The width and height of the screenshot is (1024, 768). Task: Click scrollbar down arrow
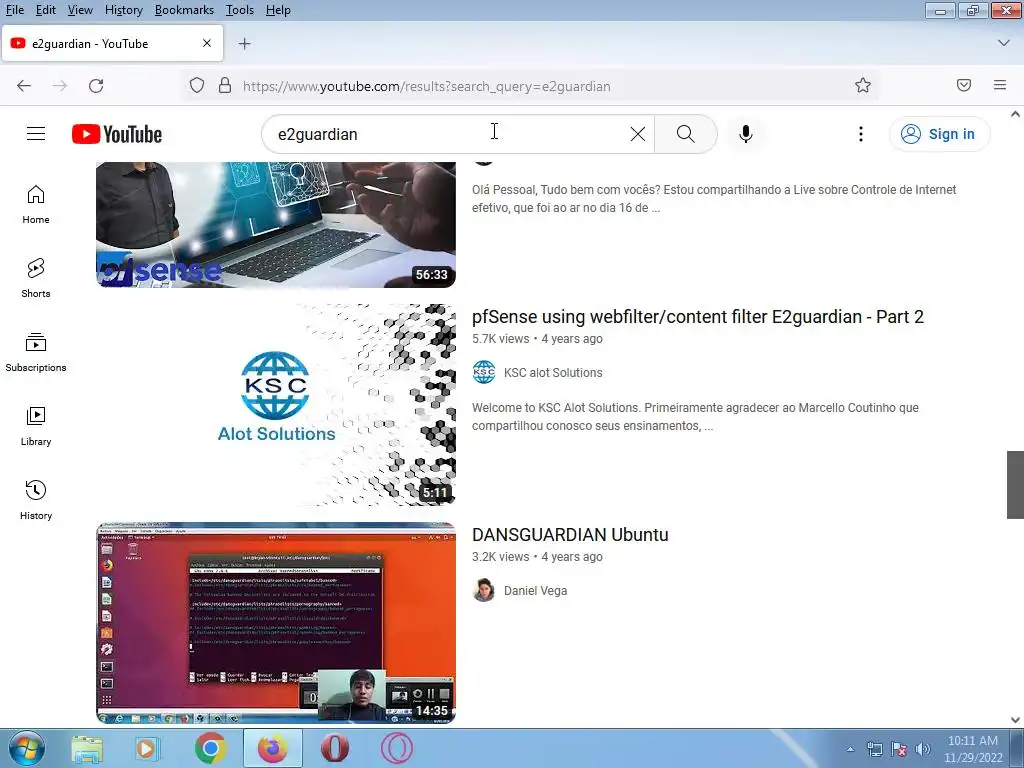pos(1015,720)
